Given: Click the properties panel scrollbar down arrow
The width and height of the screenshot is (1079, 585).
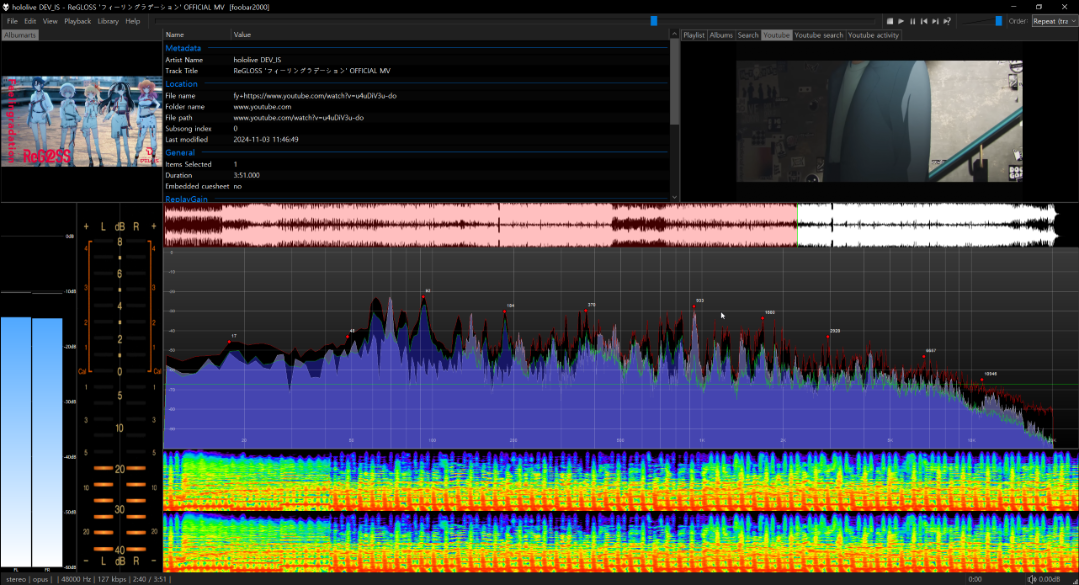Looking at the screenshot, I should click(674, 197).
